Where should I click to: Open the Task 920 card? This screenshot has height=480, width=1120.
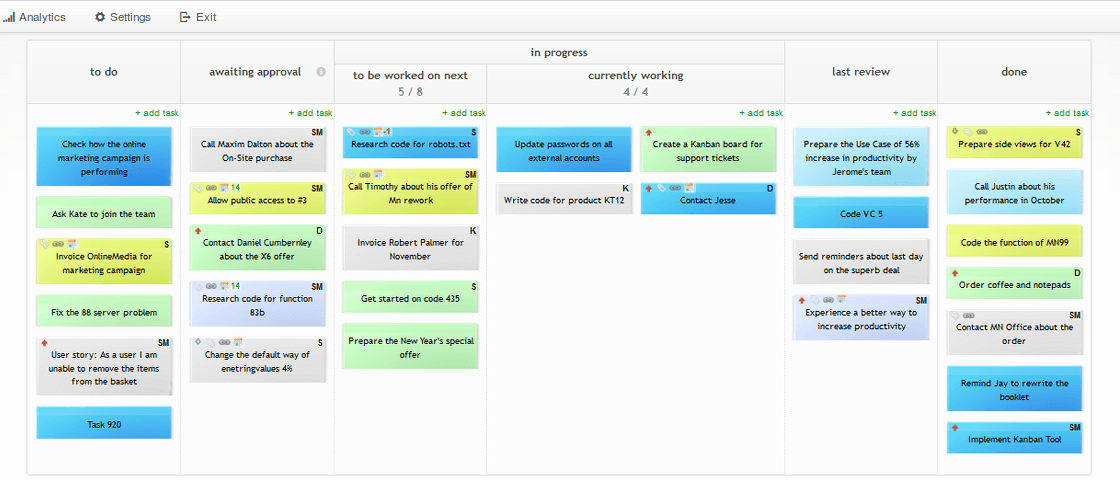click(x=104, y=424)
